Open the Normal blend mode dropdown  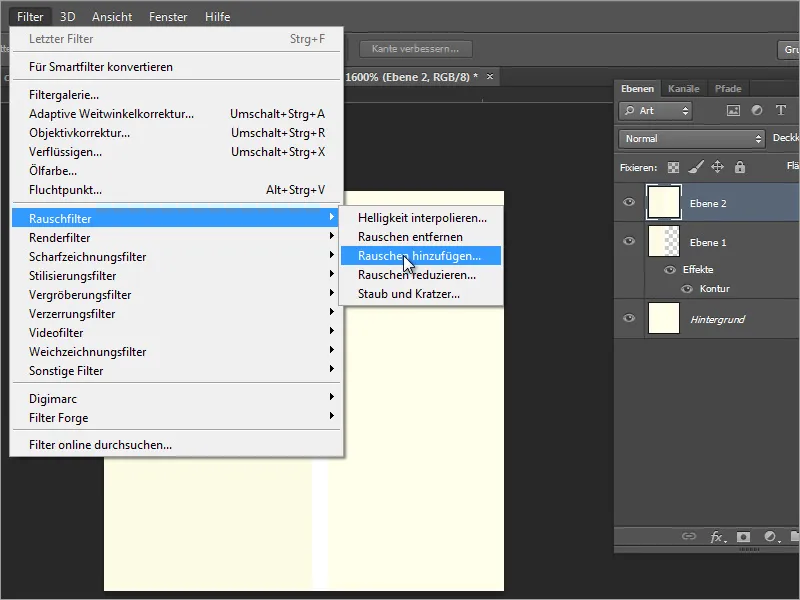[692, 139]
